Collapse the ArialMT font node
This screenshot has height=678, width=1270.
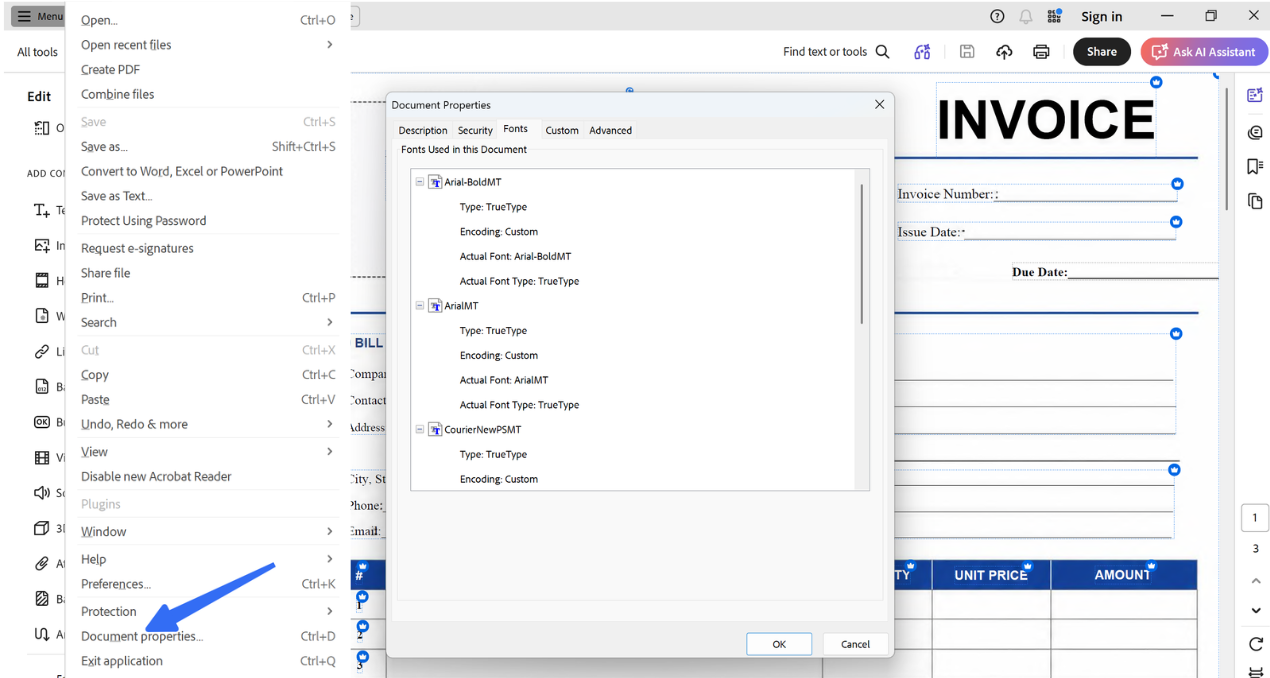point(420,306)
